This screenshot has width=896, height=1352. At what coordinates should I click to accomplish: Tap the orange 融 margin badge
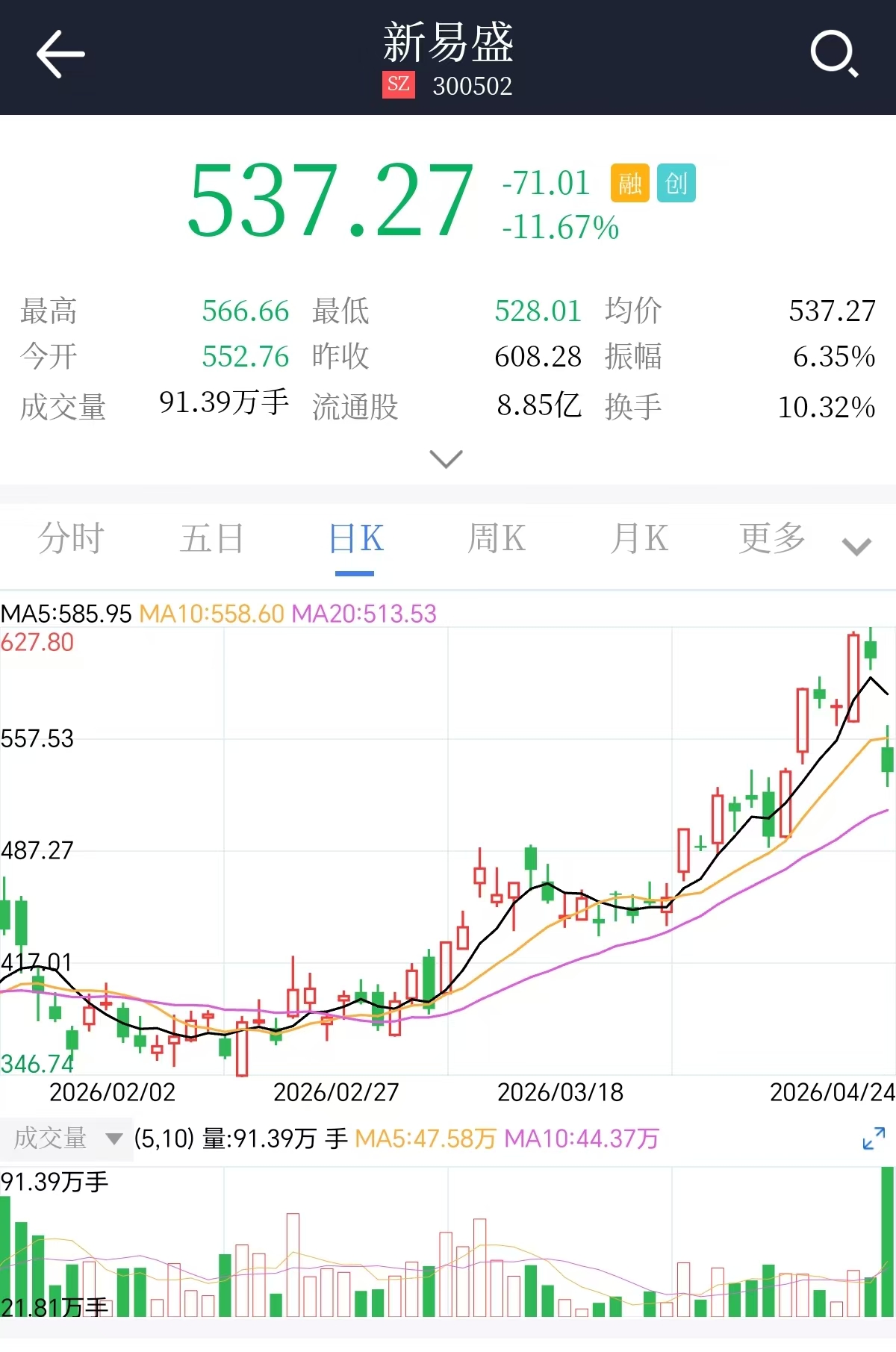pos(629,183)
